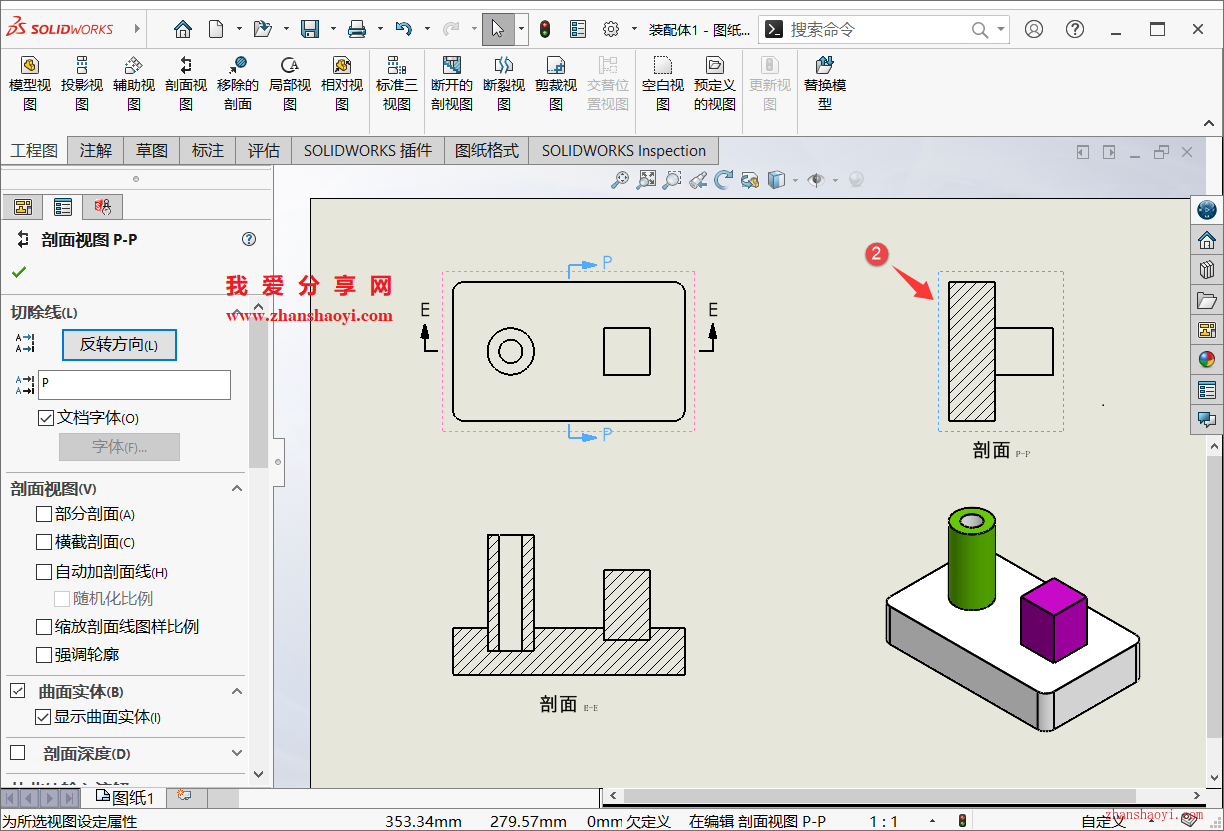Screen dimensions: 1224x831
Task: Collapse the 曲面实体(B) section
Action: click(x=237, y=691)
